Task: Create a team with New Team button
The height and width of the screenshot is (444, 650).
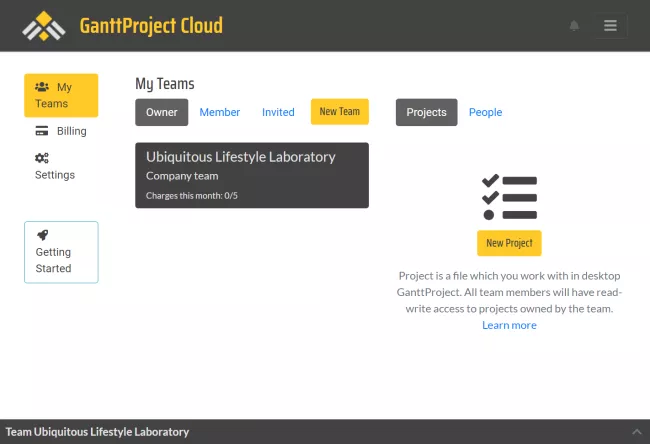Action: pos(340,112)
